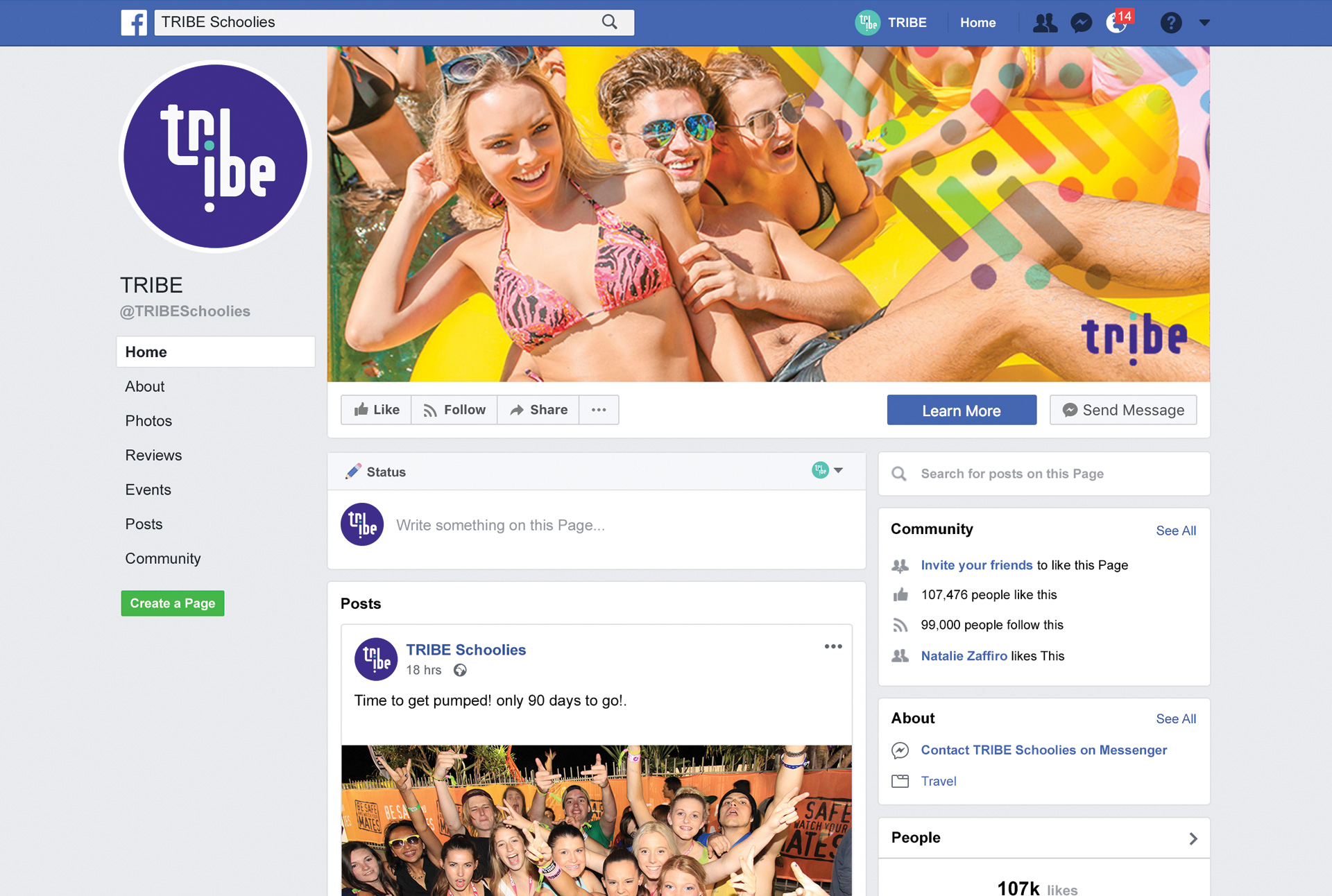The image size is (1332, 896).
Task: Click follow feed icon beside 99,000 people
Action: (900, 625)
